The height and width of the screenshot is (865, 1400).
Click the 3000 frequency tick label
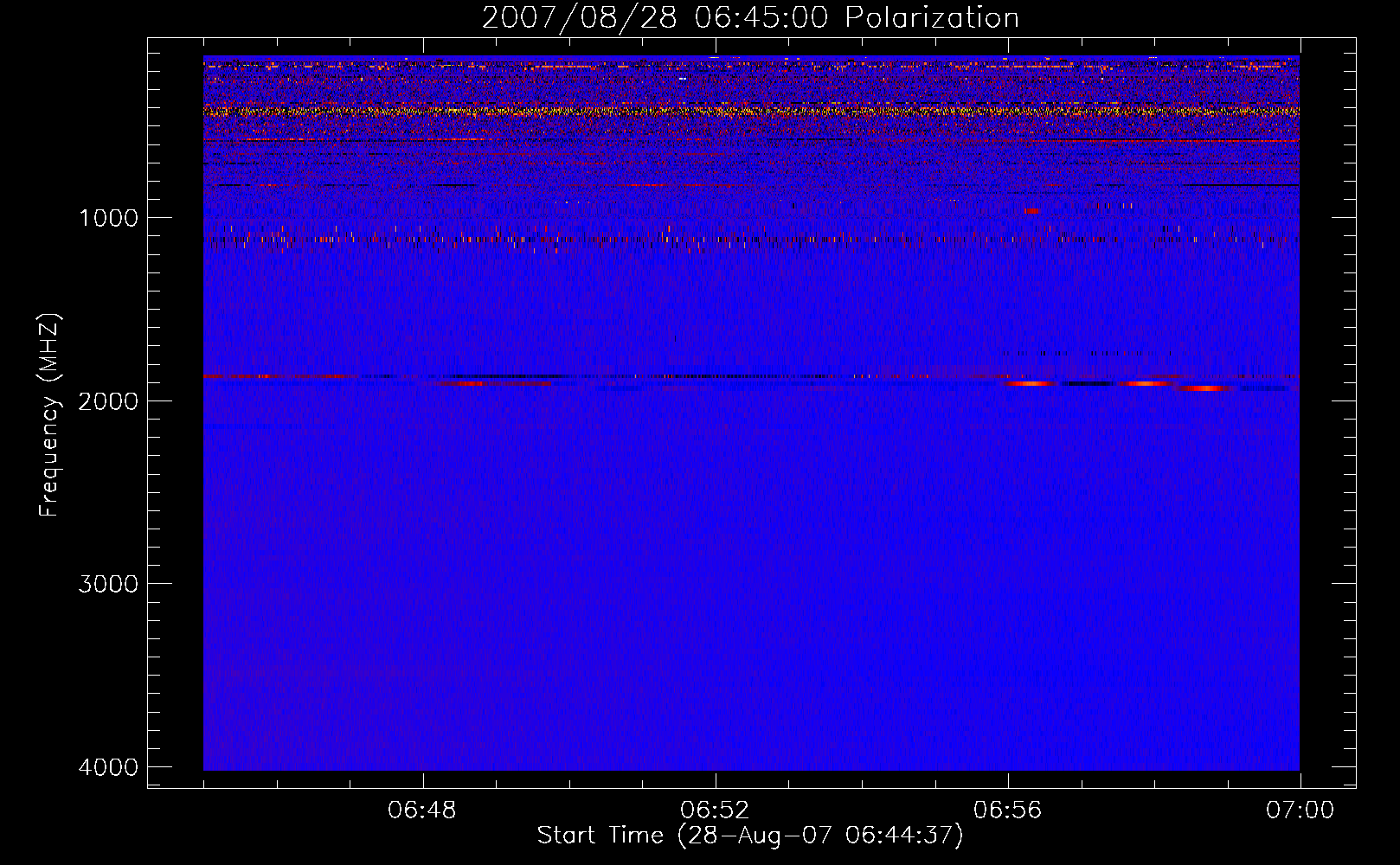[108, 584]
